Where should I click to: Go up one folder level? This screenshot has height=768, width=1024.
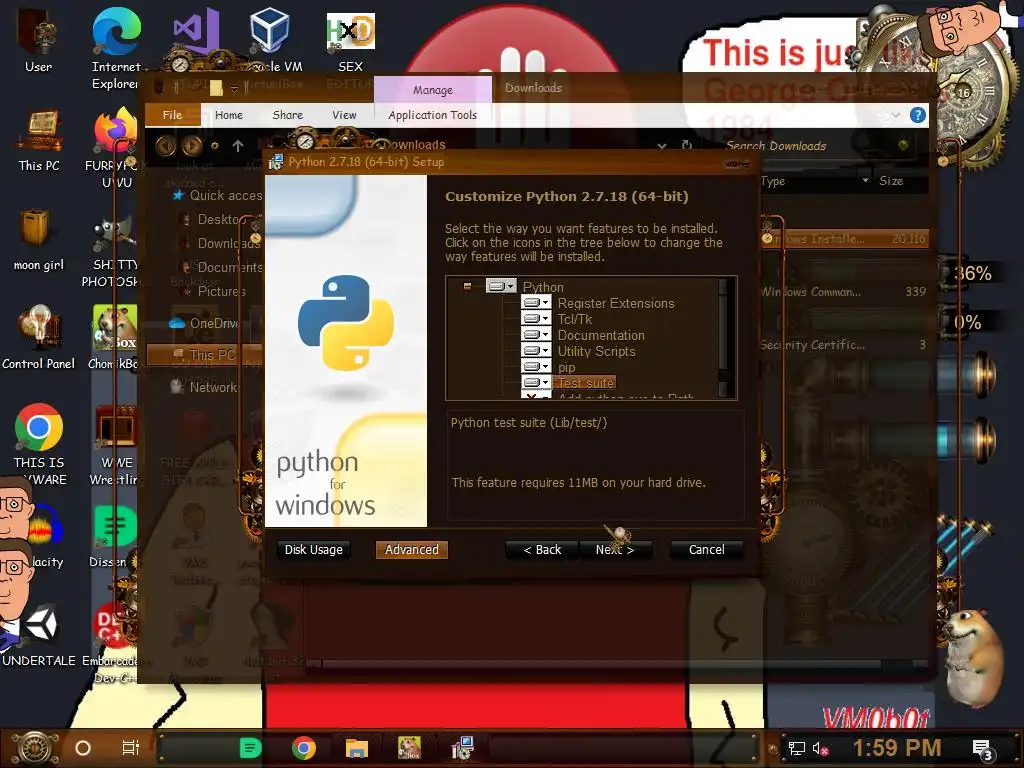point(238,146)
